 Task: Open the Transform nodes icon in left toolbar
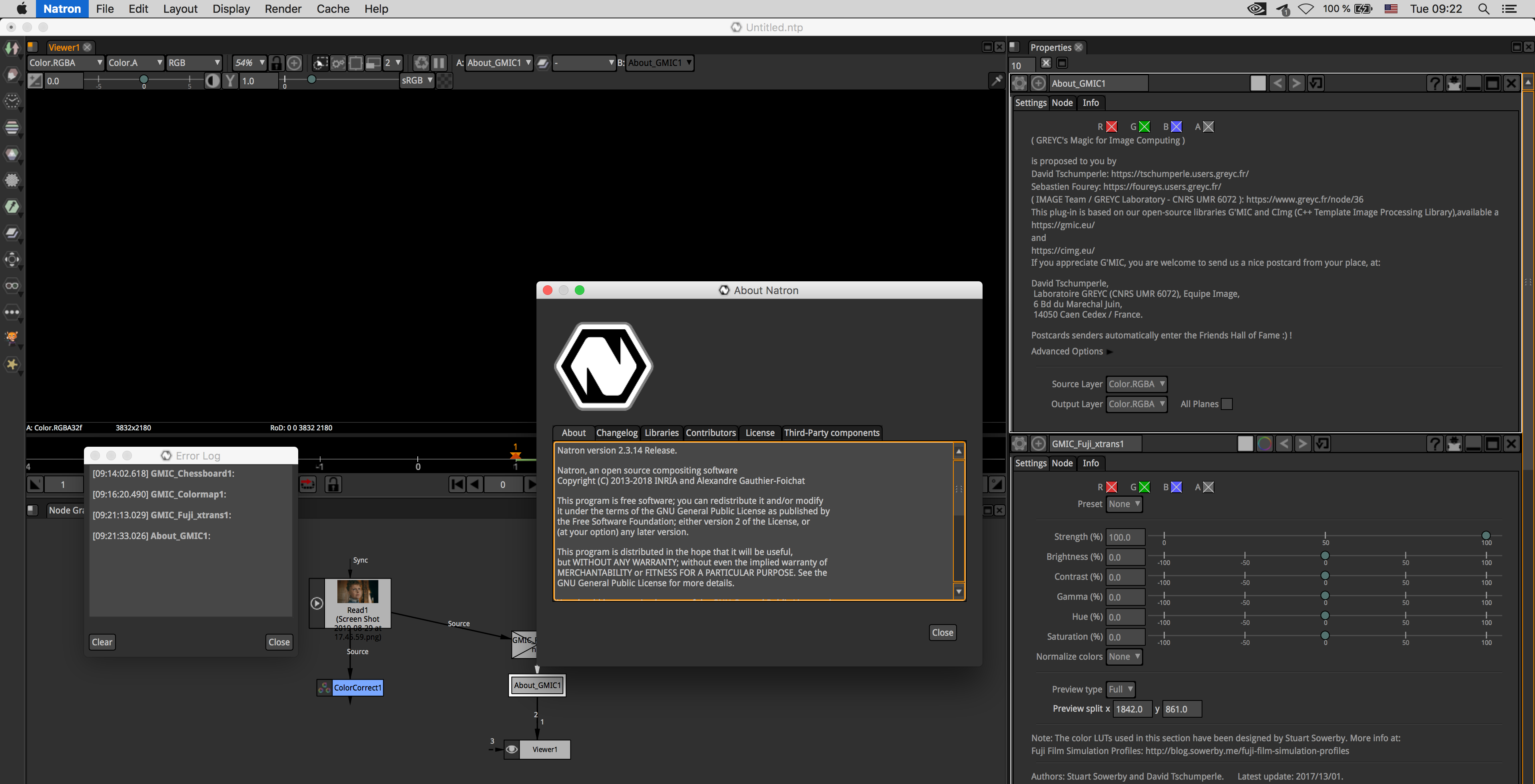coord(11,259)
